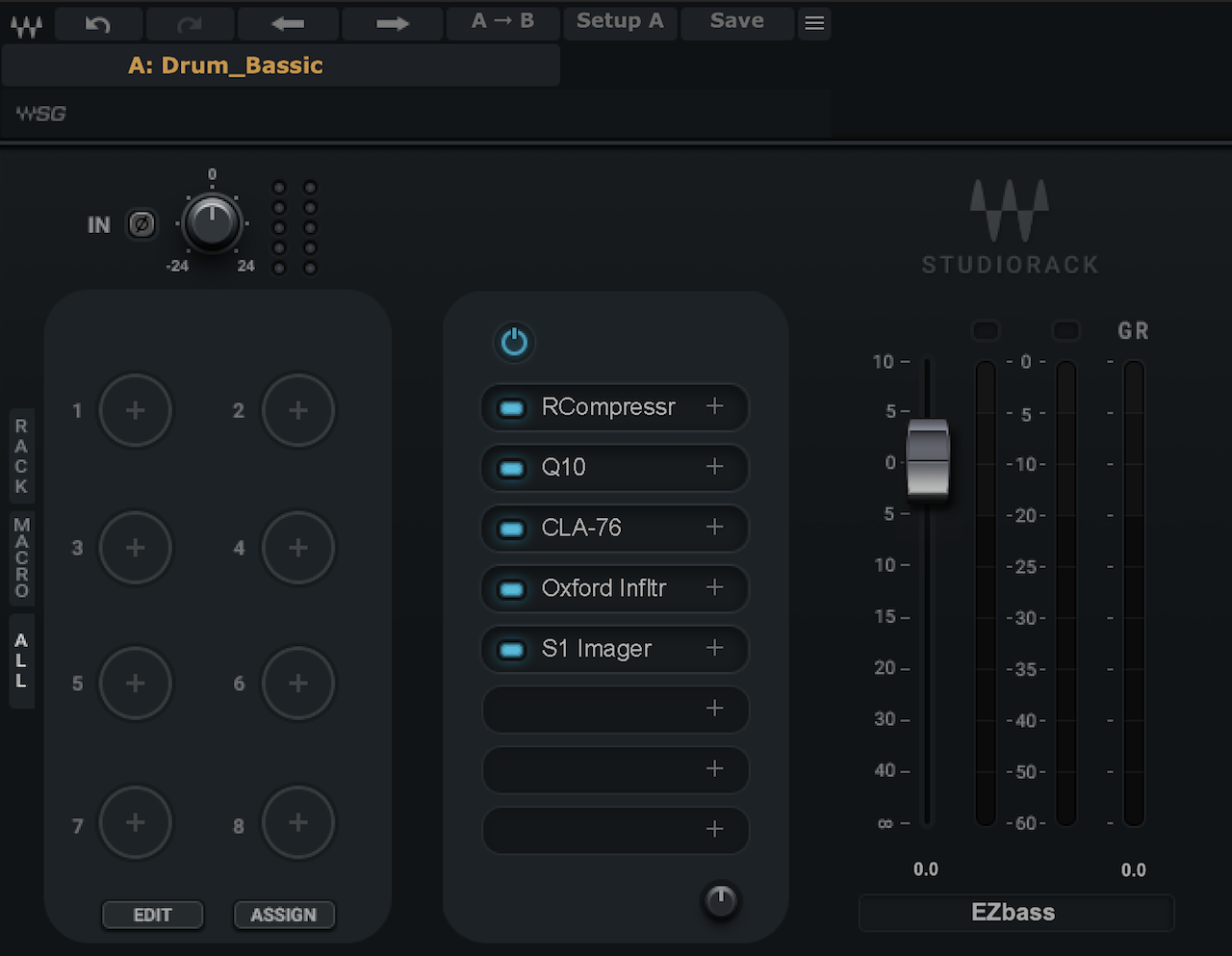Switch to the ALL view tab
The width and height of the screenshot is (1232, 956).
tap(21, 660)
